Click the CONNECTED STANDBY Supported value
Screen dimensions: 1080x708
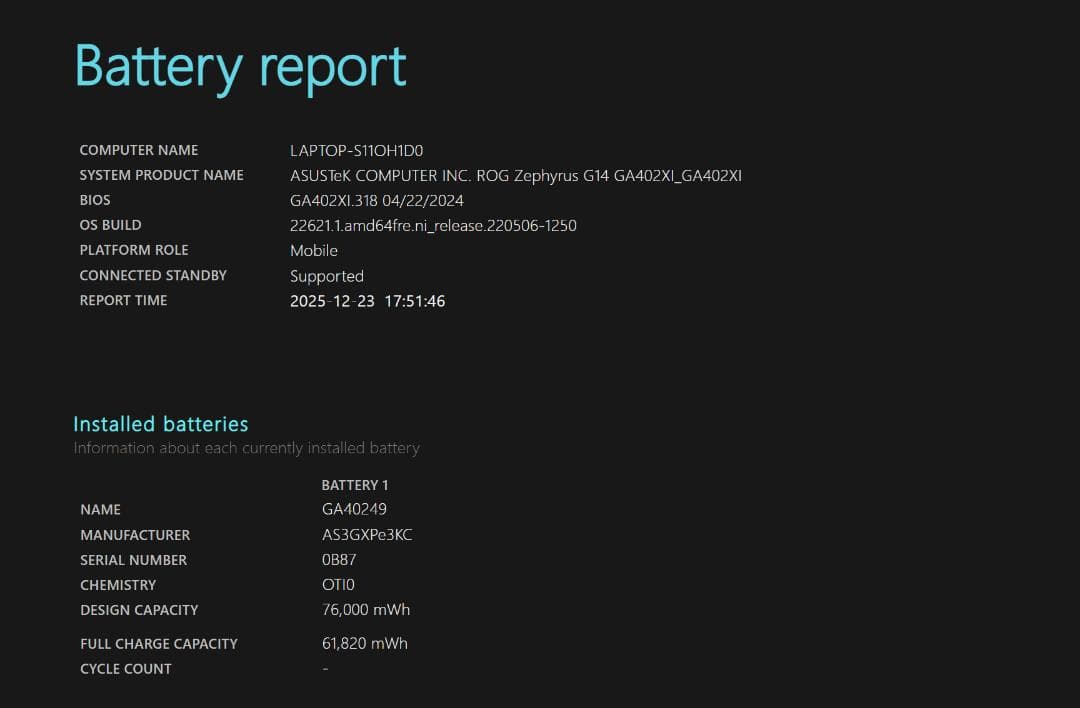[x=327, y=276]
